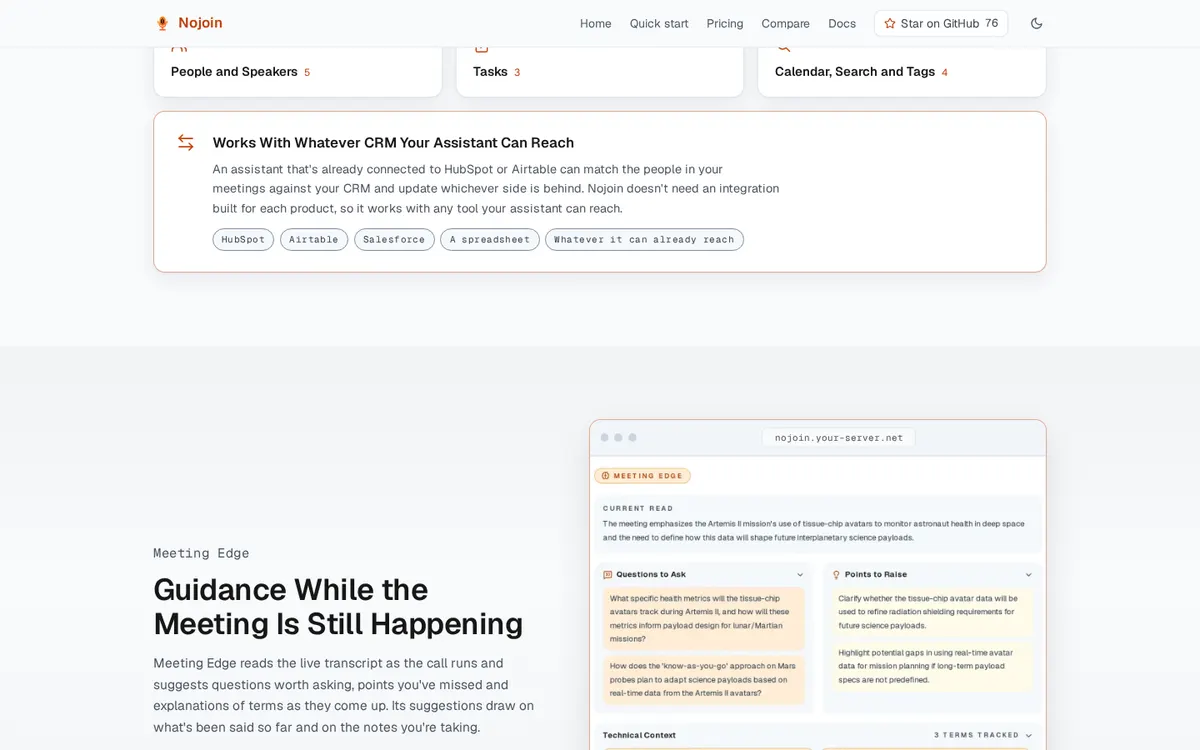Click the Nojoin microphone logo icon
This screenshot has width=1200, height=750.
coord(162,23)
